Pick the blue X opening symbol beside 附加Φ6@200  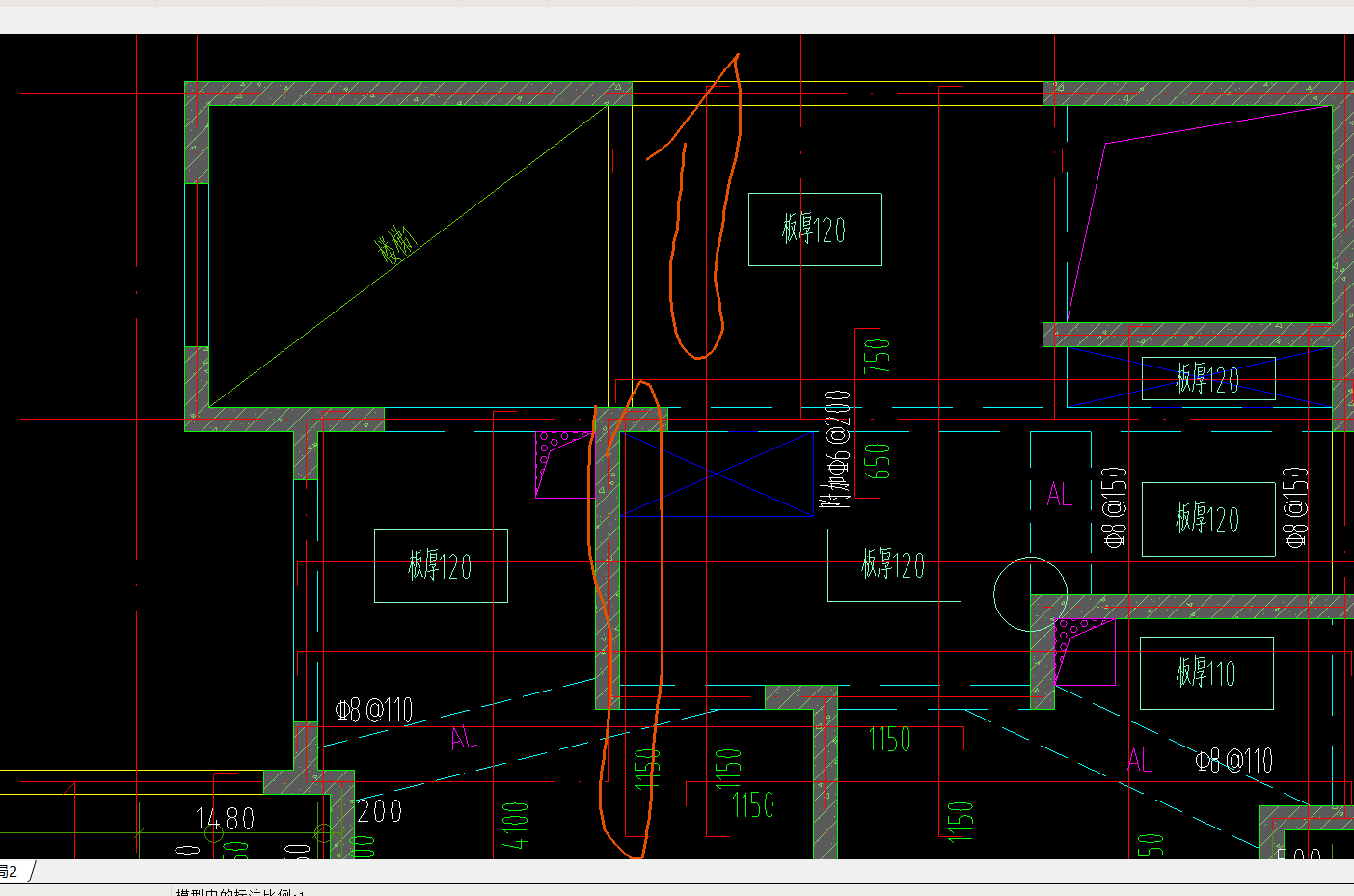click(x=718, y=473)
